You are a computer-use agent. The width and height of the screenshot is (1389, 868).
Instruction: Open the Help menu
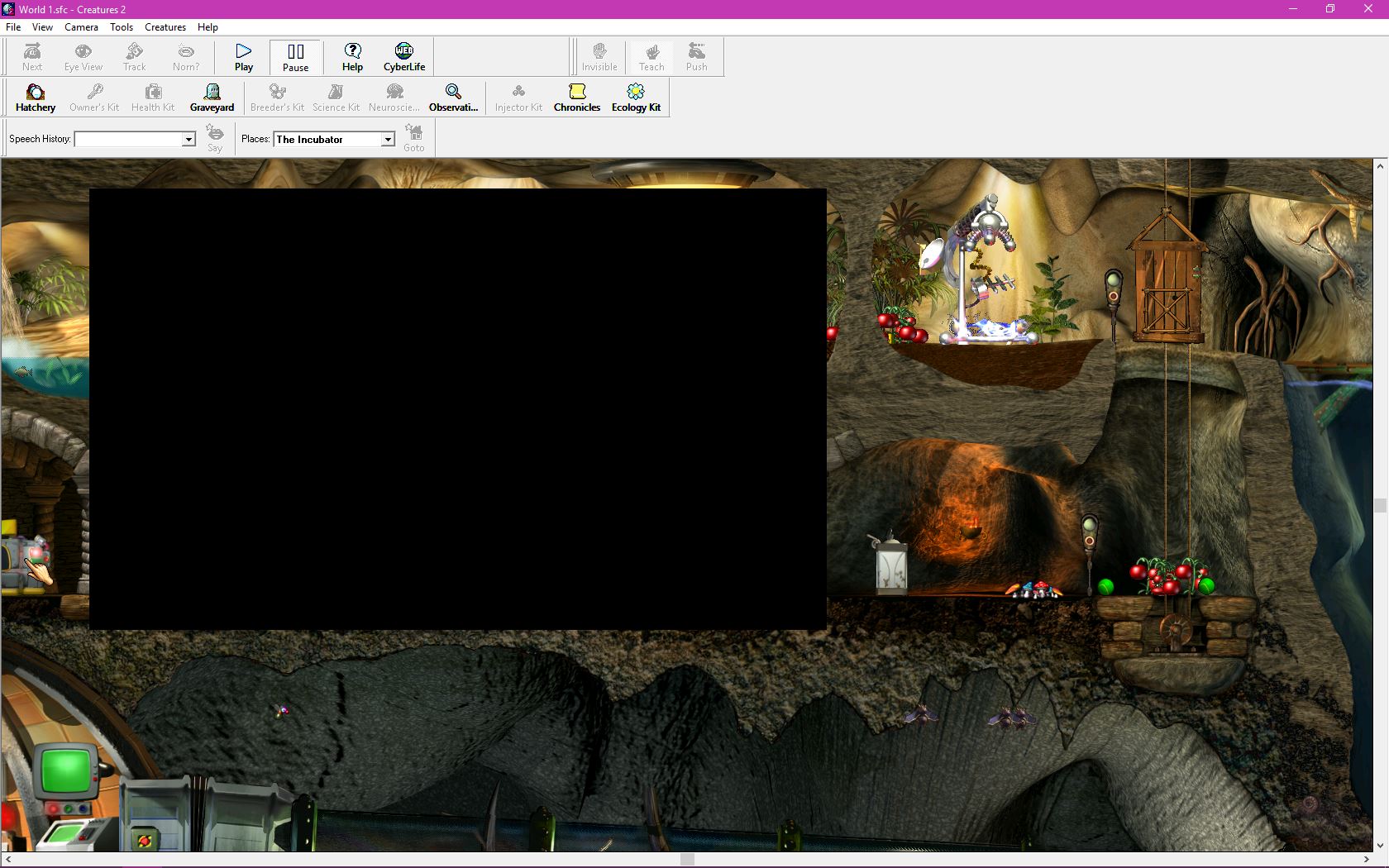[x=208, y=27]
